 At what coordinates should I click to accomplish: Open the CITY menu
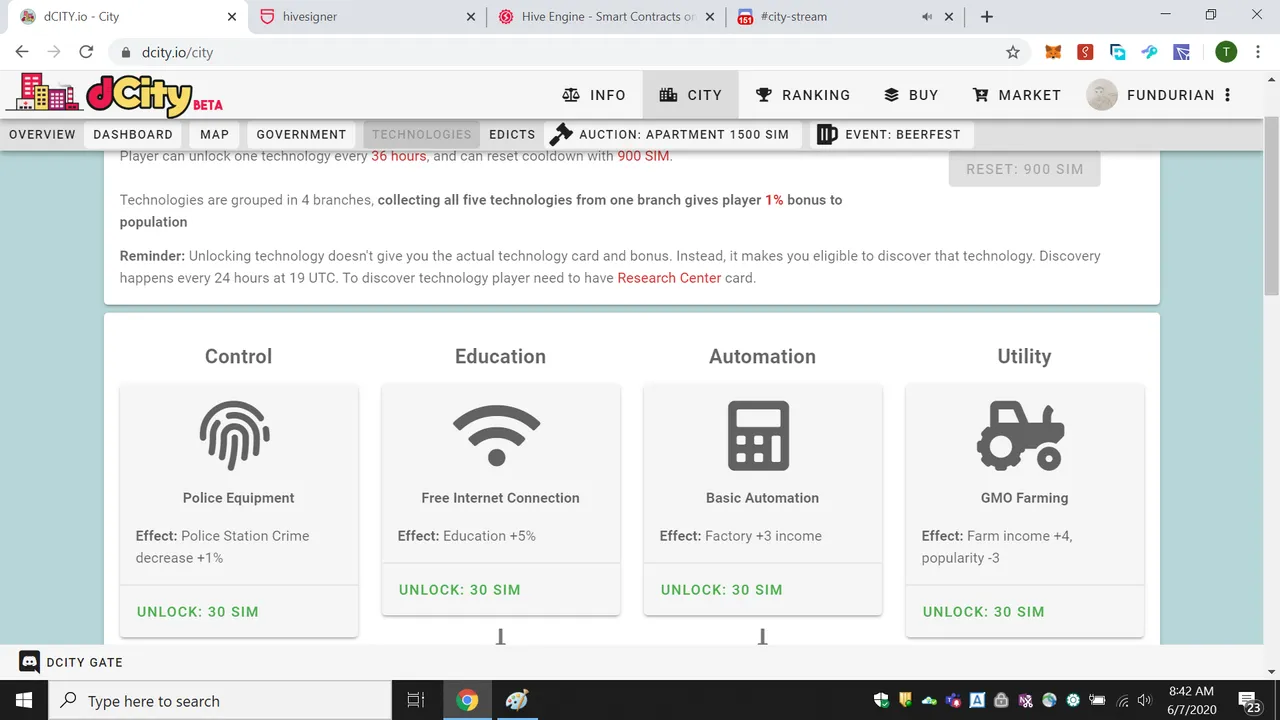click(690, 95)
